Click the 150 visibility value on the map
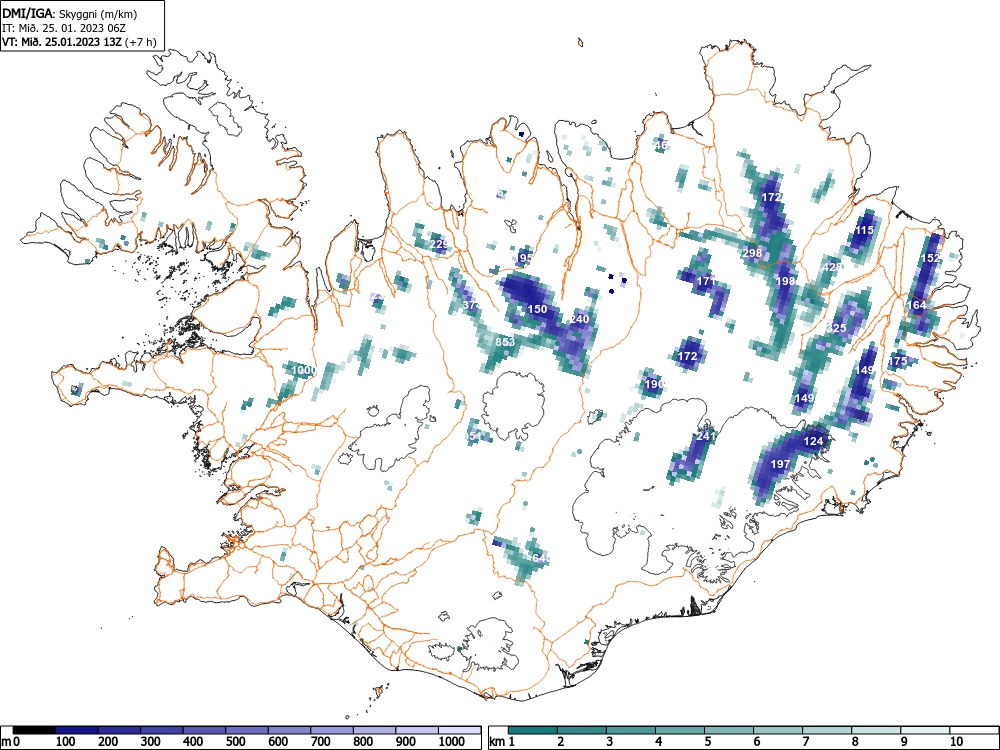Screen dimensions: 1000x750 537,309
